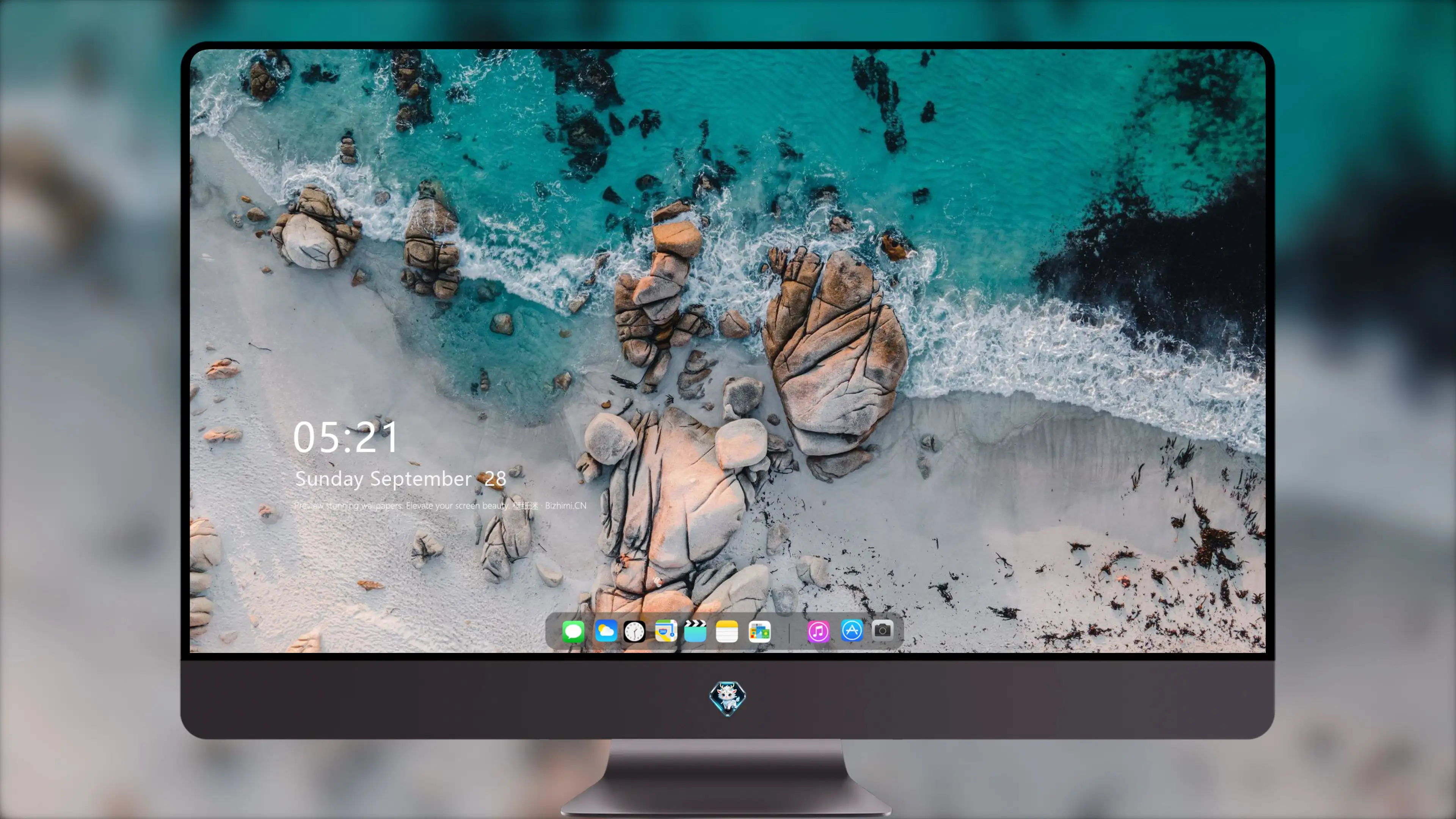Open the analog Clock app icon

click(x=634, y=631)
